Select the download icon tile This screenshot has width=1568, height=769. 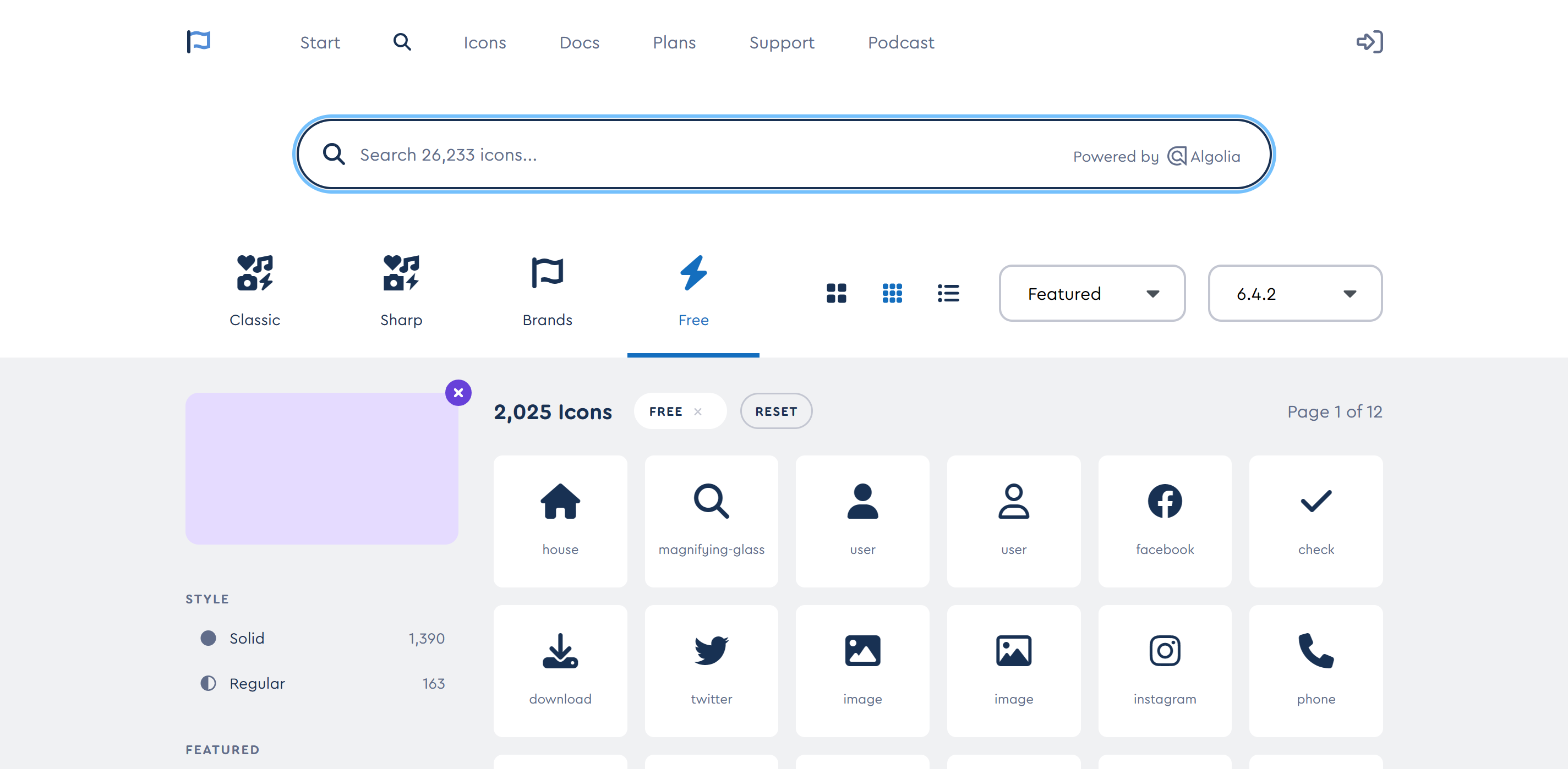coord(559,671)
